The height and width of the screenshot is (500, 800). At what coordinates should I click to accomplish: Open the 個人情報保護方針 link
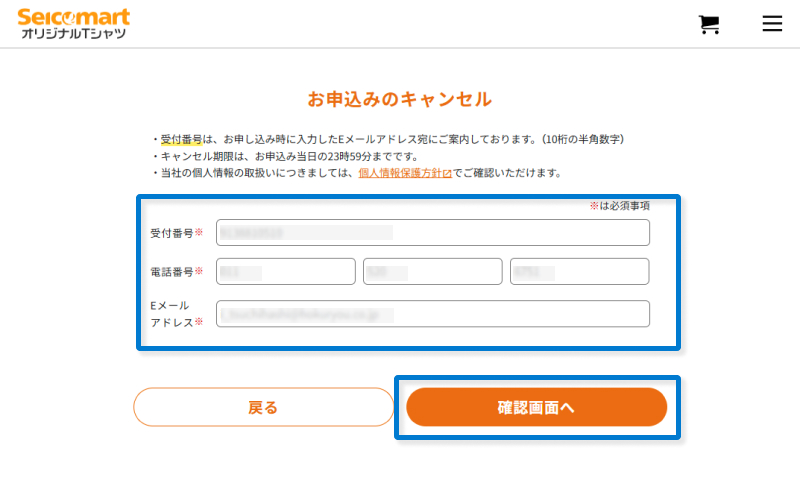(x=401, y=173)
